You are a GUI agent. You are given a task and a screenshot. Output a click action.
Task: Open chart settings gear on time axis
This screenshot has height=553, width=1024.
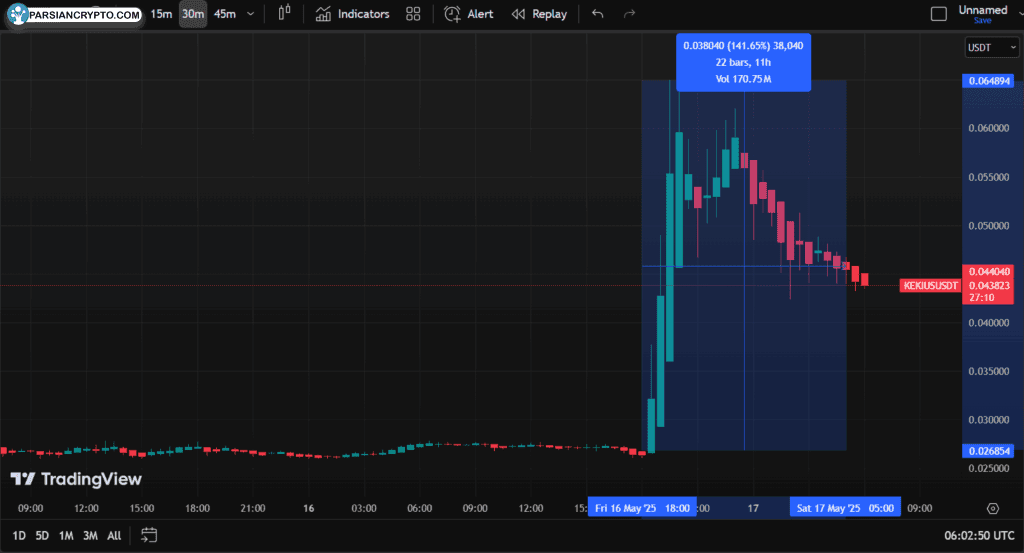point(992,508)
